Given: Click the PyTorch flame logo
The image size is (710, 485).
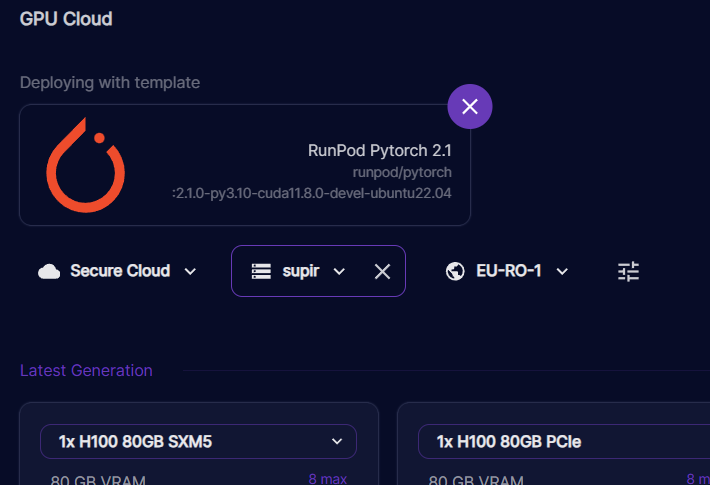Looking at the screenshot, I should point(86,165).
